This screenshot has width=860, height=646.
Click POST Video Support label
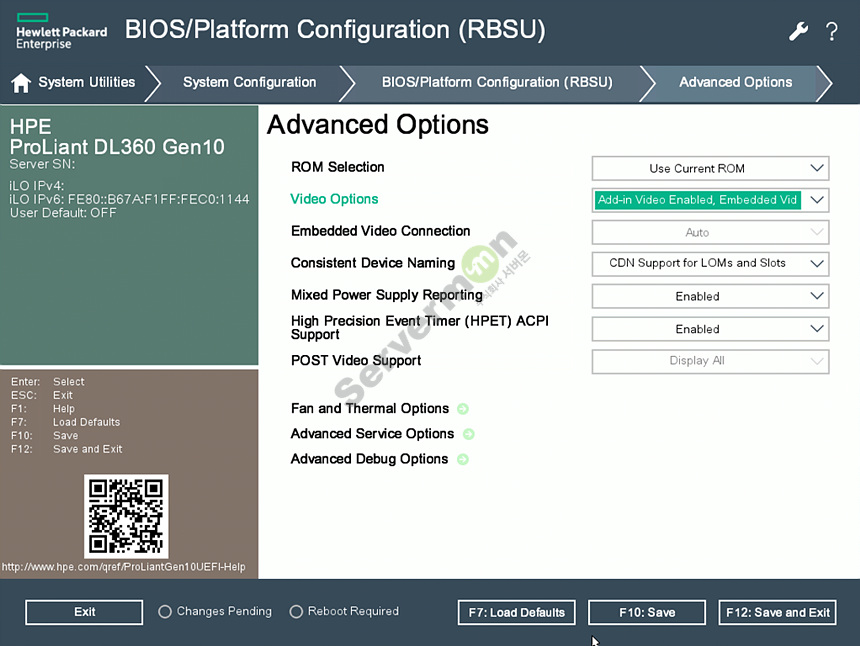coord(355,360)
